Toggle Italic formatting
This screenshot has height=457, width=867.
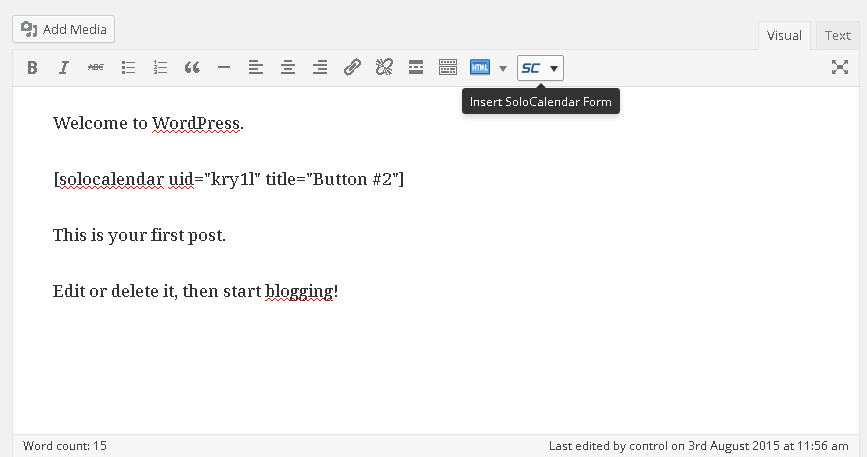coord(64,67)
